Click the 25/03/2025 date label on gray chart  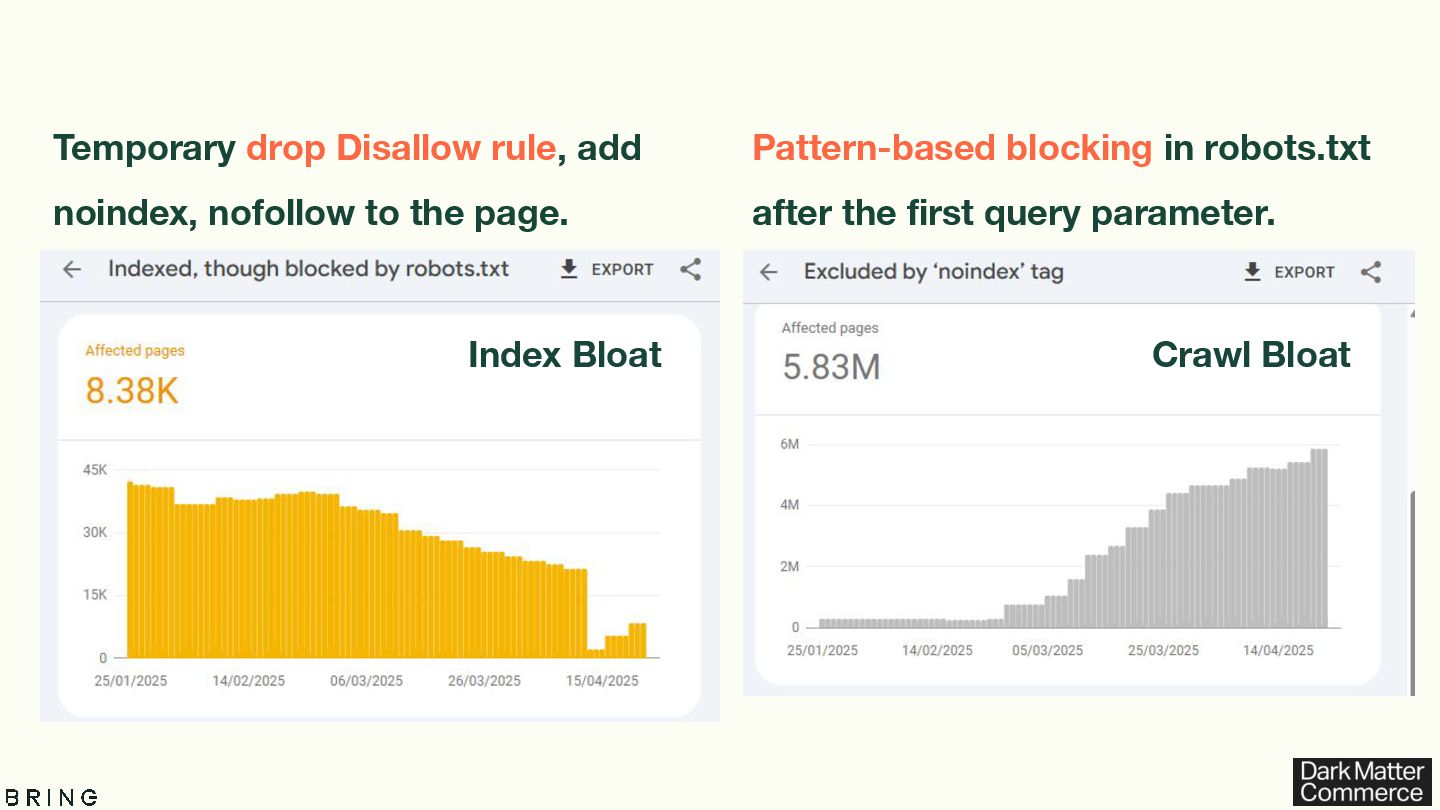point(1163,650)
